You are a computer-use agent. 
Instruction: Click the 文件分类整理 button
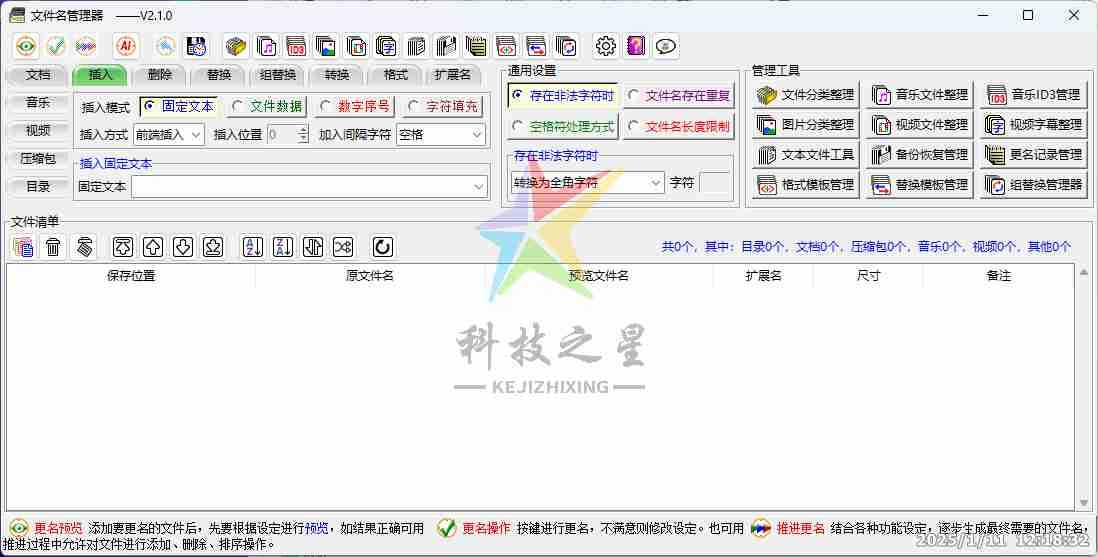(x=805, y=95)
